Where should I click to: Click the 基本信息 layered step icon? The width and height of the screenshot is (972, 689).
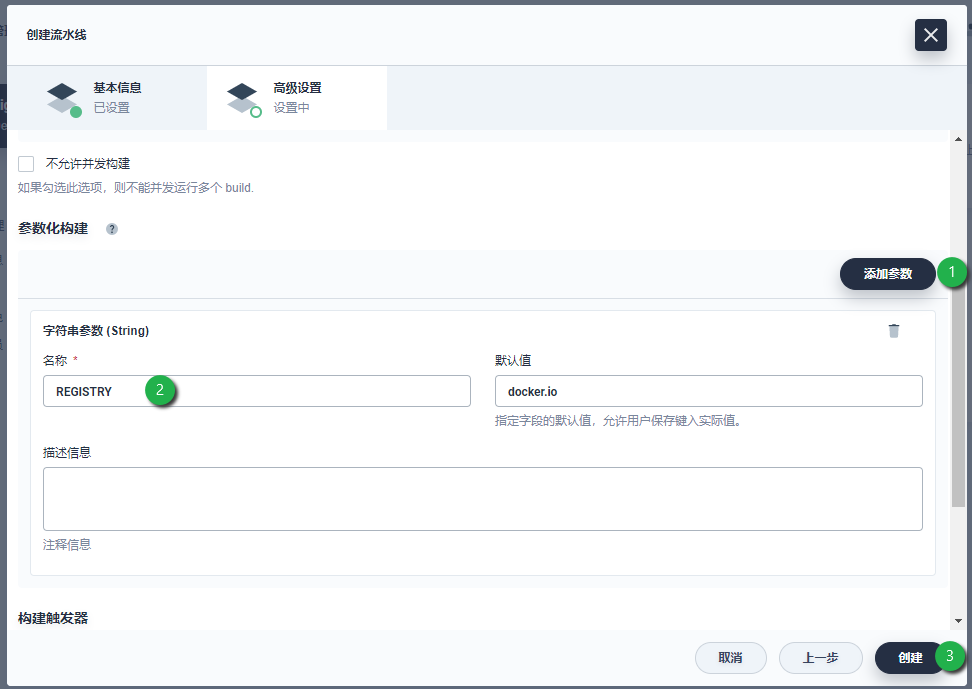[63, 99]
